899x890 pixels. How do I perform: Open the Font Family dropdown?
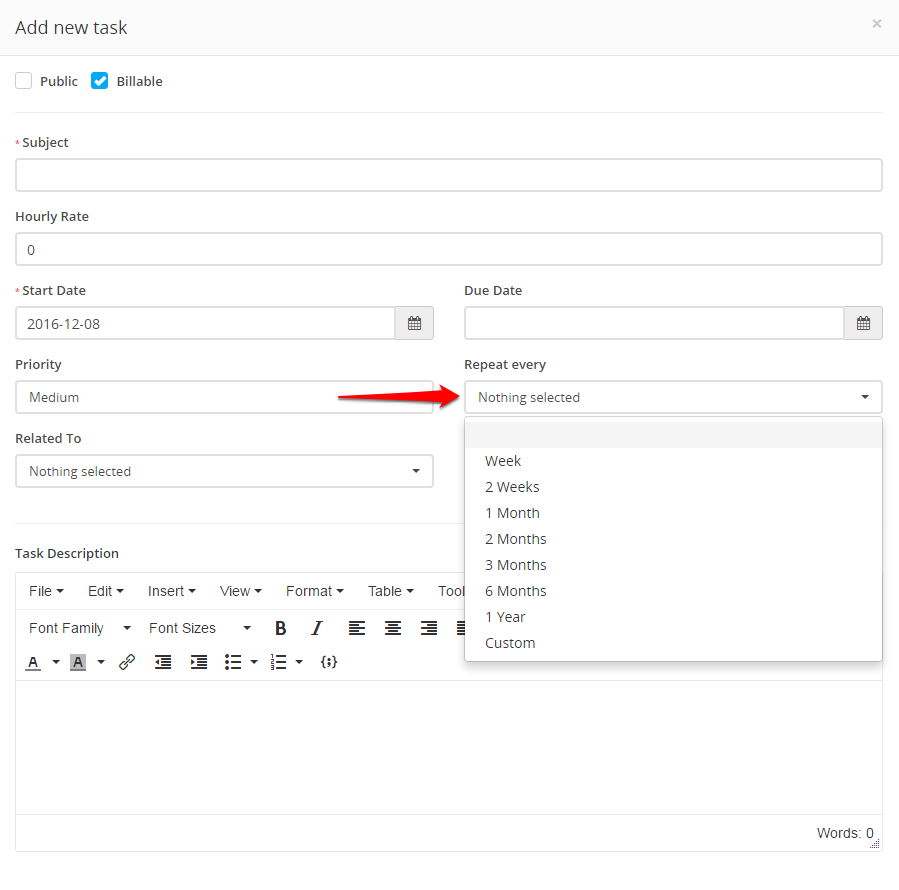point(80,629)
